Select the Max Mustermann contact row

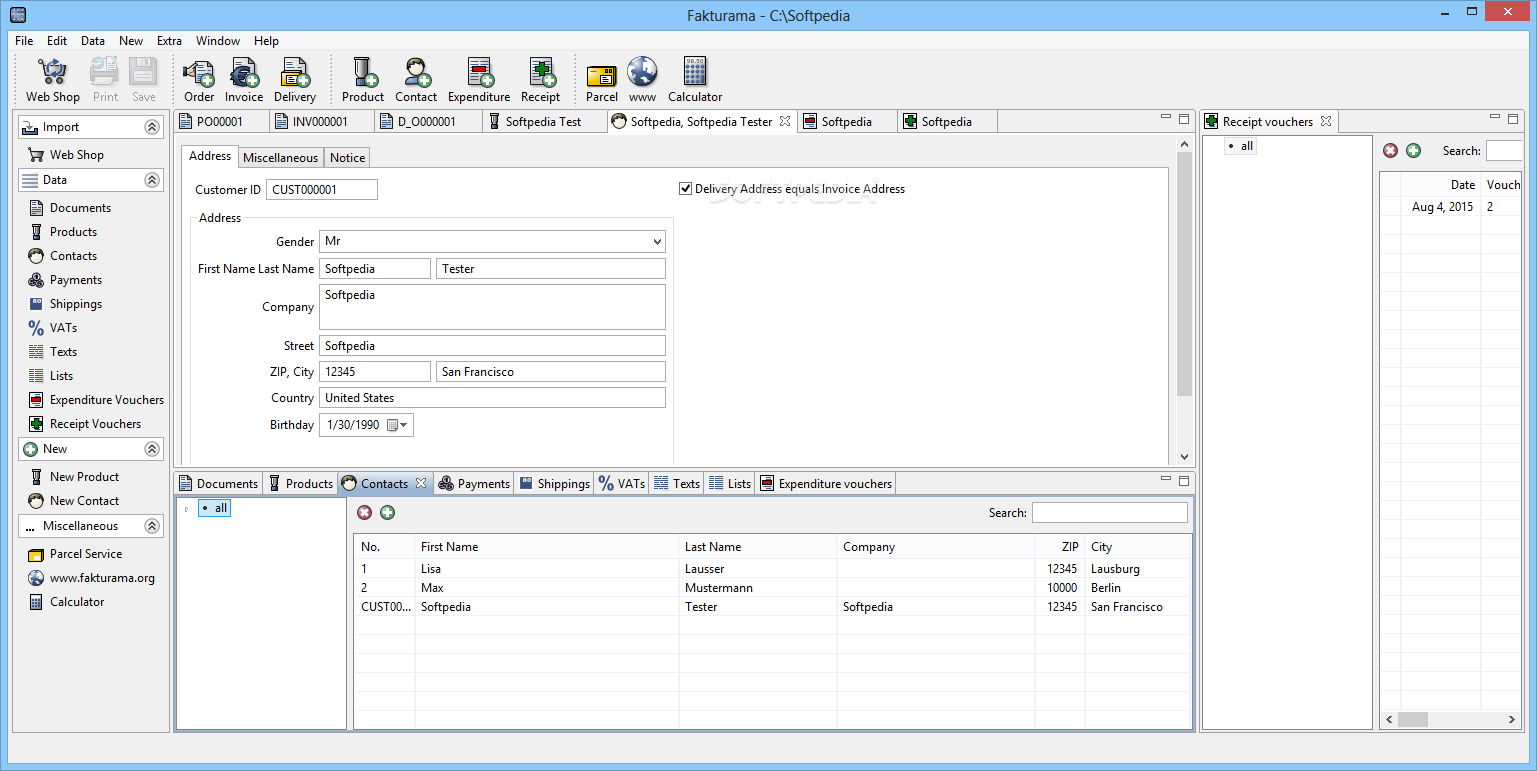pyautogui.click(x=772, y=588)
